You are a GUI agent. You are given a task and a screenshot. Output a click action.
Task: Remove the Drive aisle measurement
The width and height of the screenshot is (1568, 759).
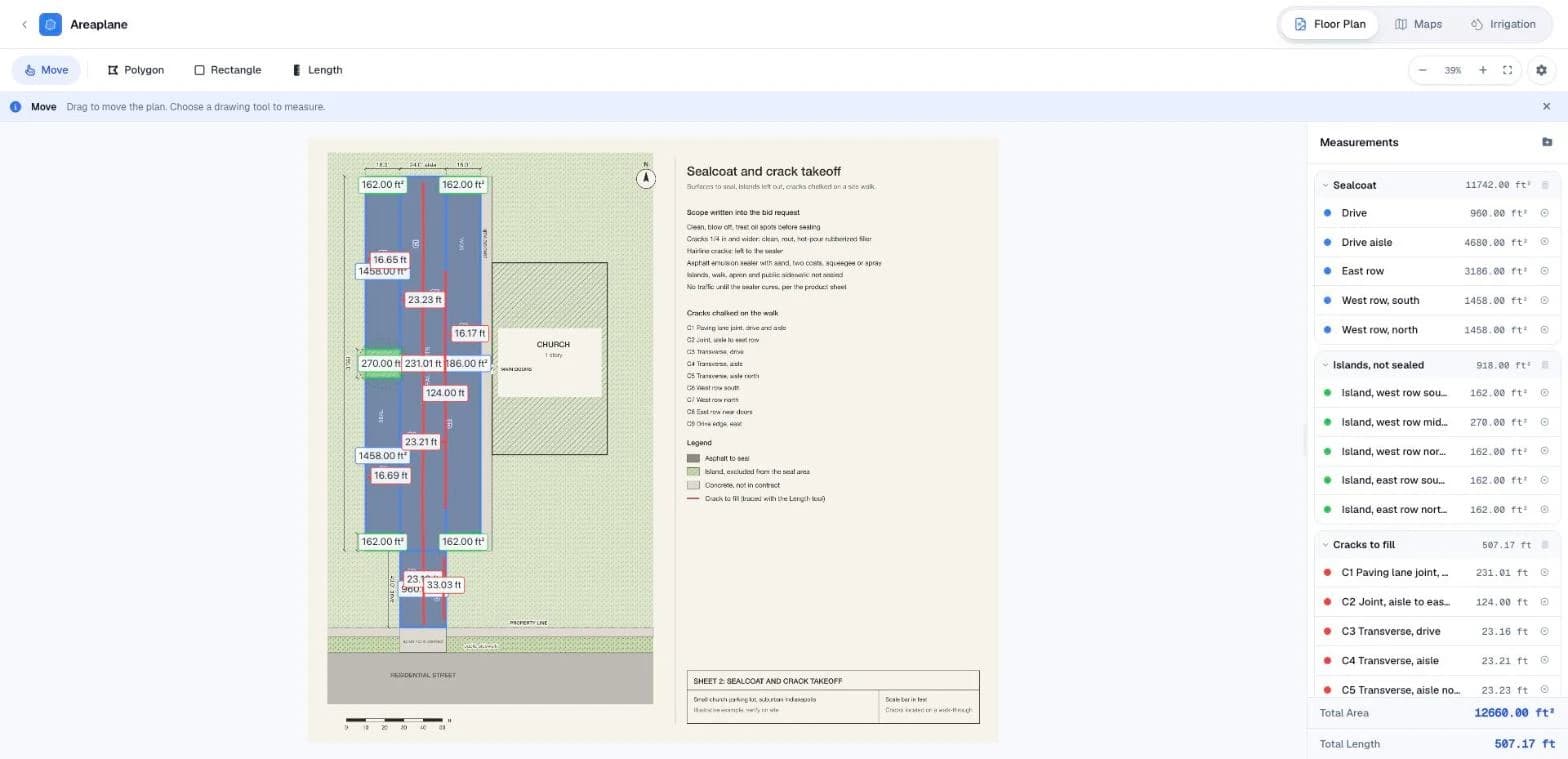click(x=1544, y=242)
